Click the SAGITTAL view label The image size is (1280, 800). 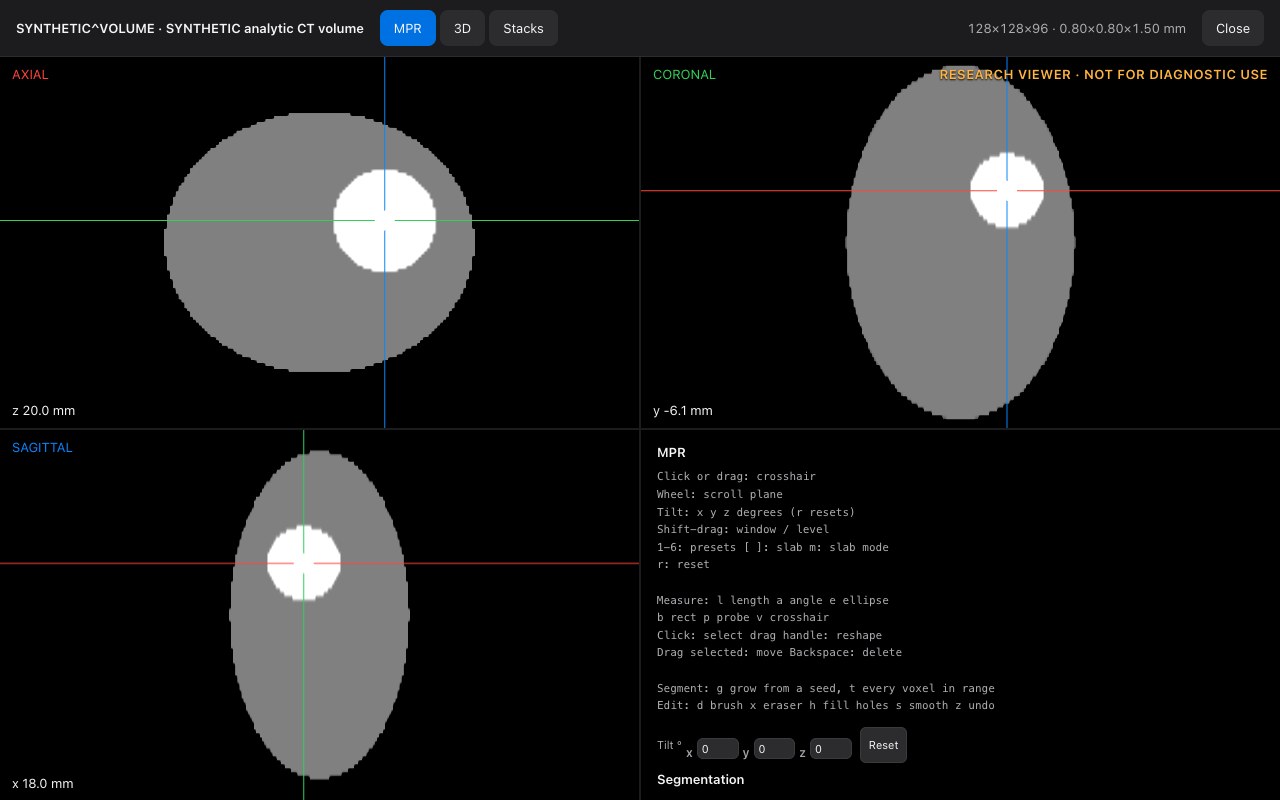click(42, 447)
